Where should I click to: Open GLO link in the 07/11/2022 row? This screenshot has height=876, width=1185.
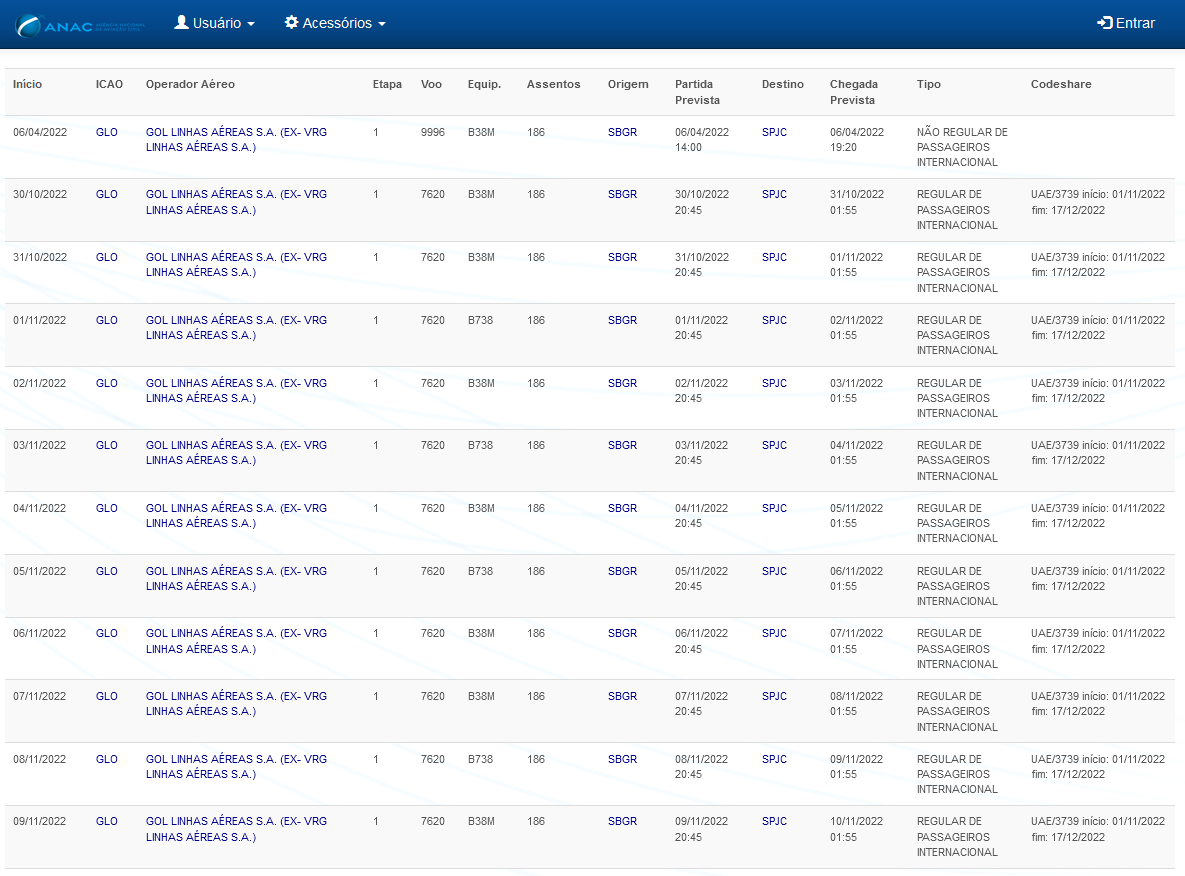point(107,697)
